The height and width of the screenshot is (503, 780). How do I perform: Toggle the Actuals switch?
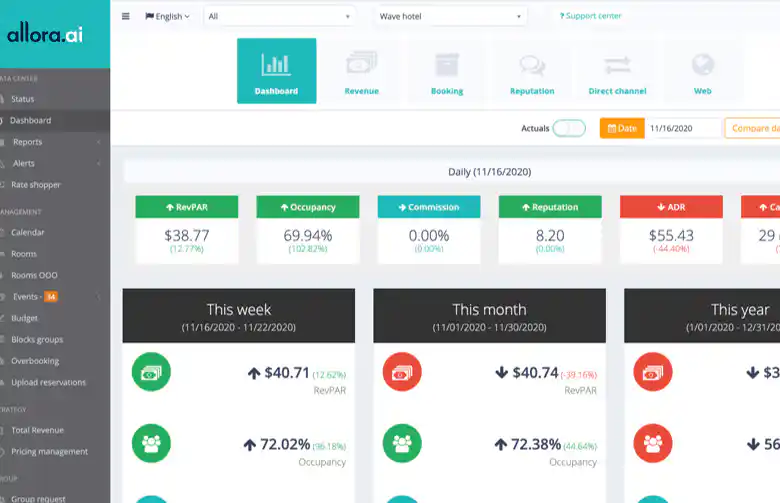[x=569, y=128]
